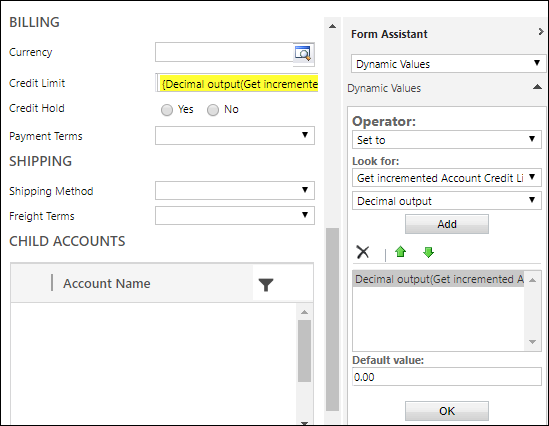Open the Shipping Method dropdown
The height and width of the screenshot is (426, 549).
235,190
